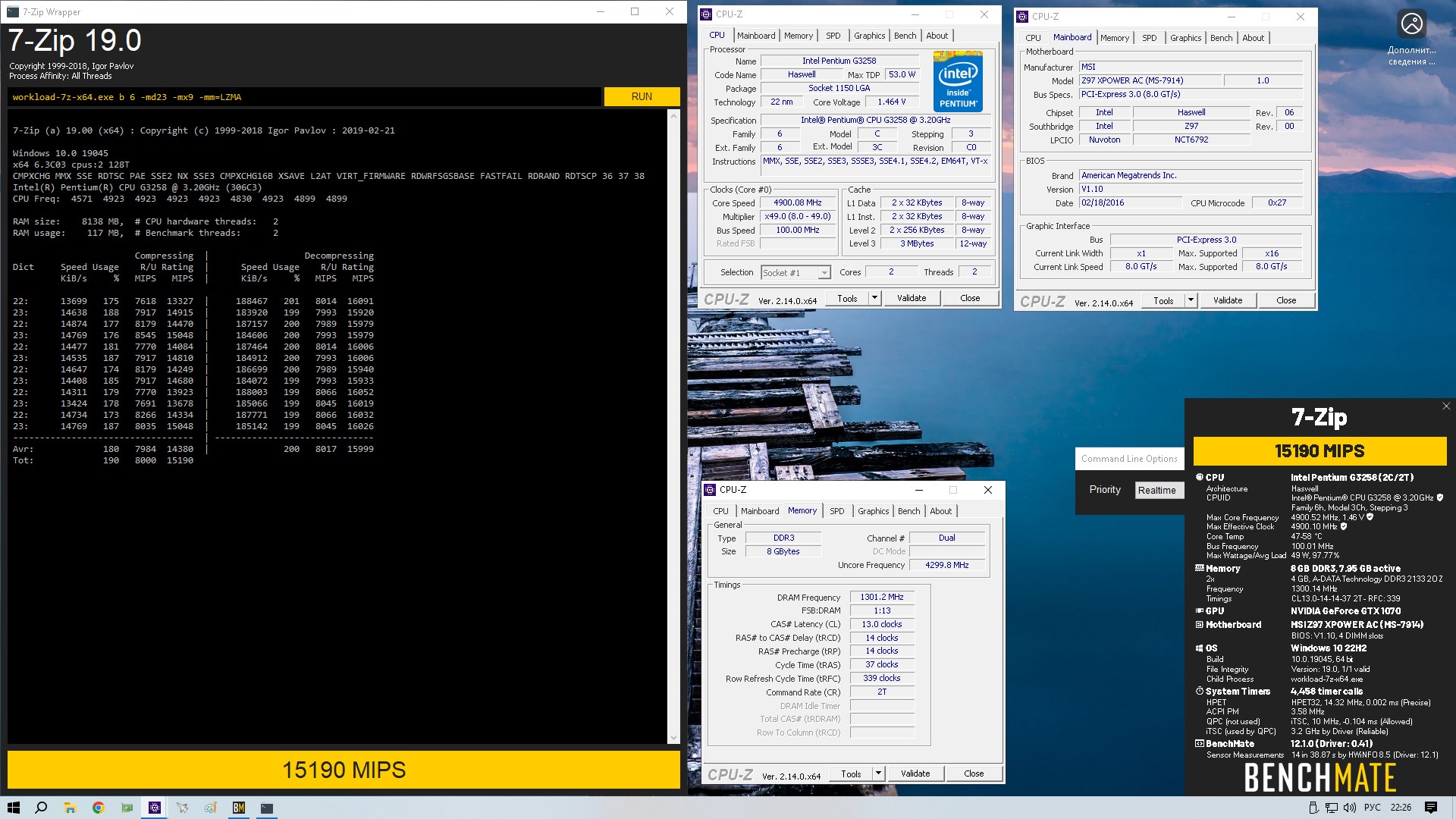Open network tray icon
The height and width of the screenshot is (819, 1456).
point(1332,808)
